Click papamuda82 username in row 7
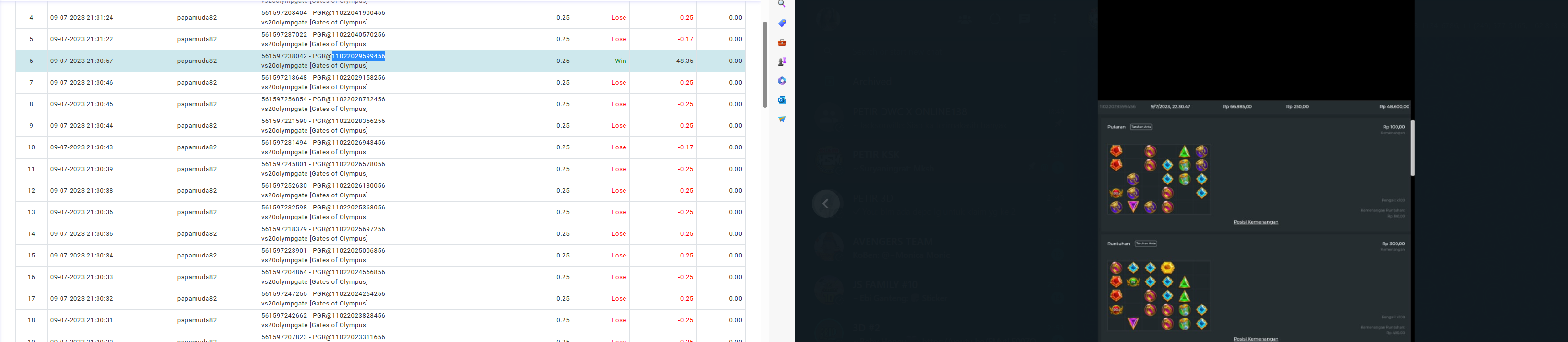This screenshot has height=342, width=1568. (196, 82)
